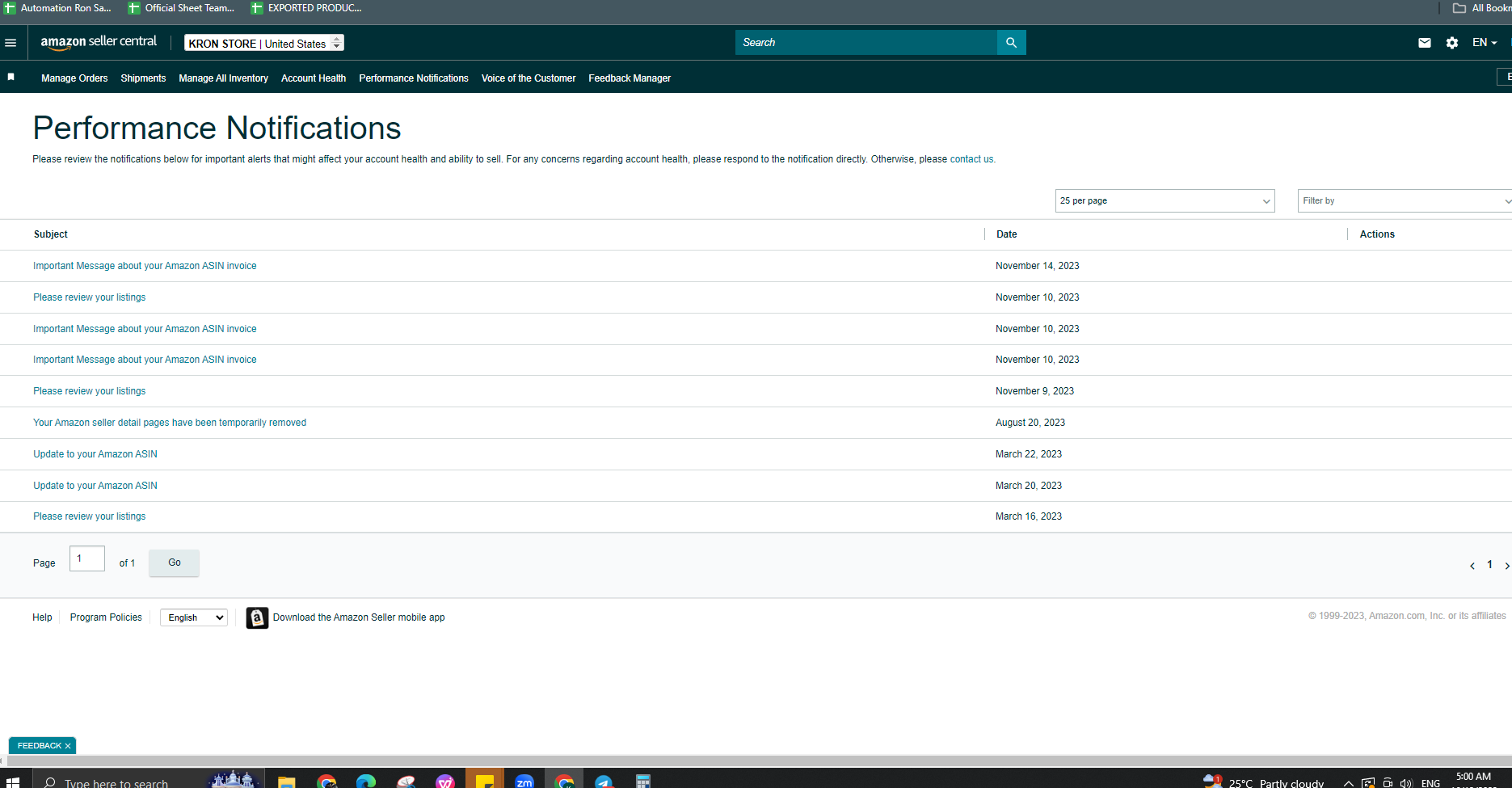Image resolution: width=1512 pixels, height=788 pixels.
Task: Click the Go pagination button
Action: coord(175,563)
